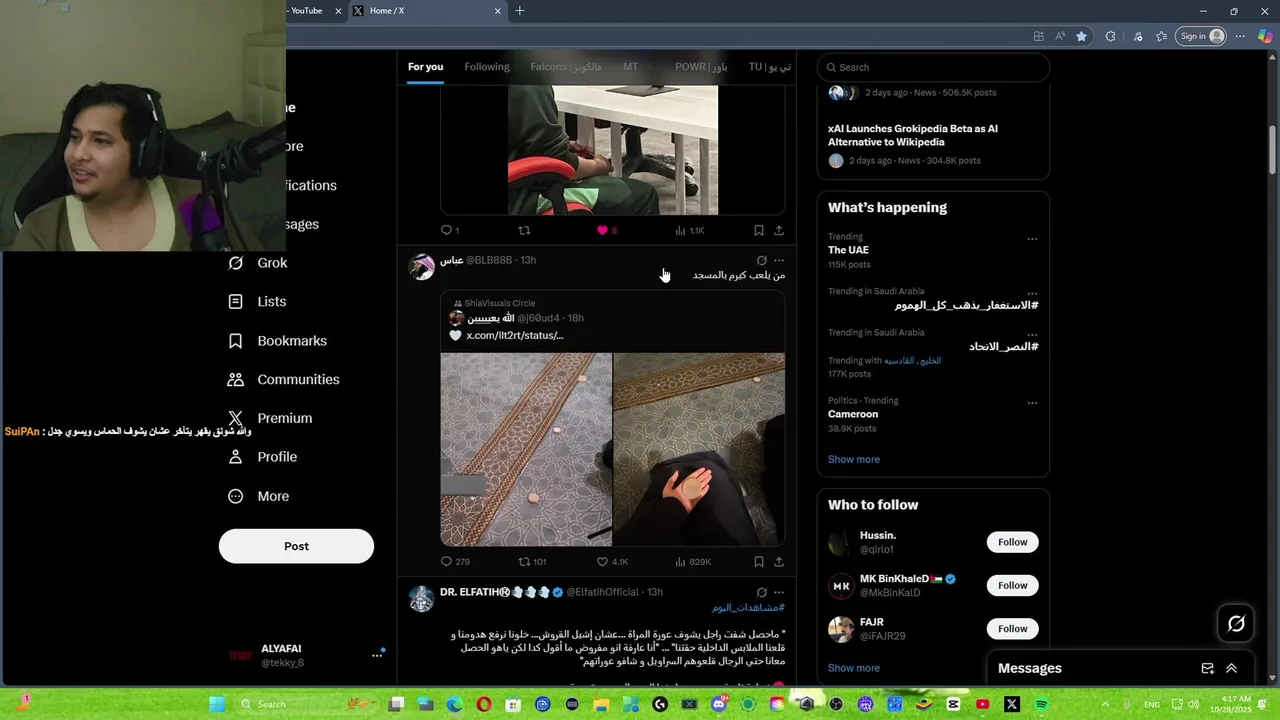This screenshot has width=1280, height=720.
Task: Open Profile in the sidebar
Action: click(263, 457)
